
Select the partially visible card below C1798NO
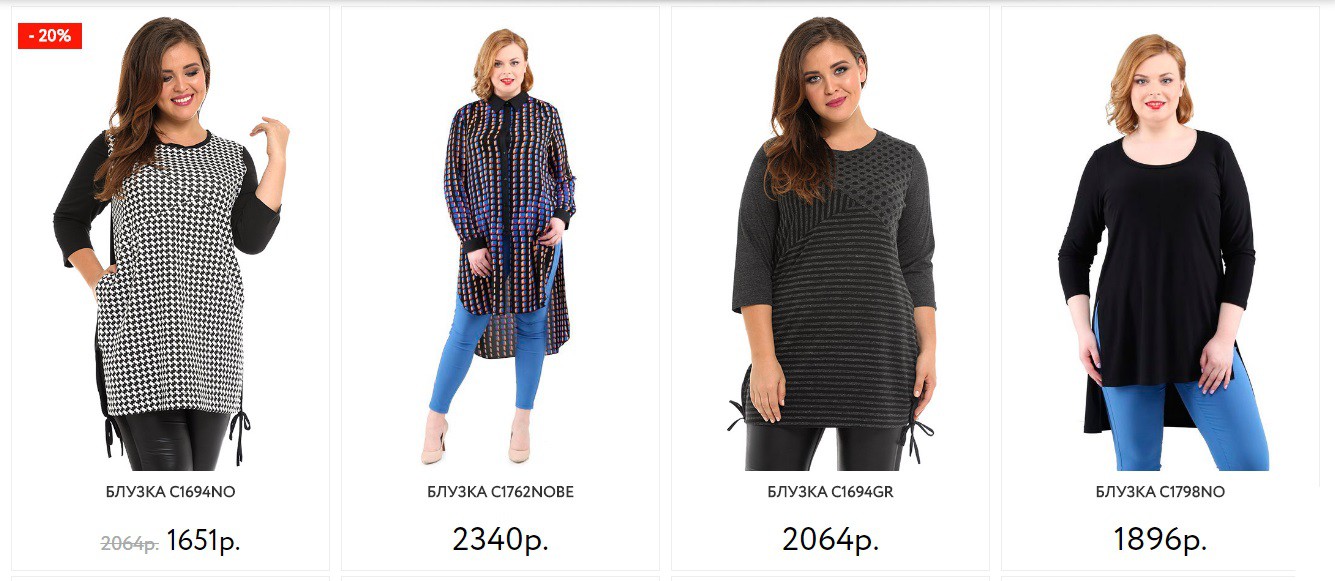tap(1161, 578)
